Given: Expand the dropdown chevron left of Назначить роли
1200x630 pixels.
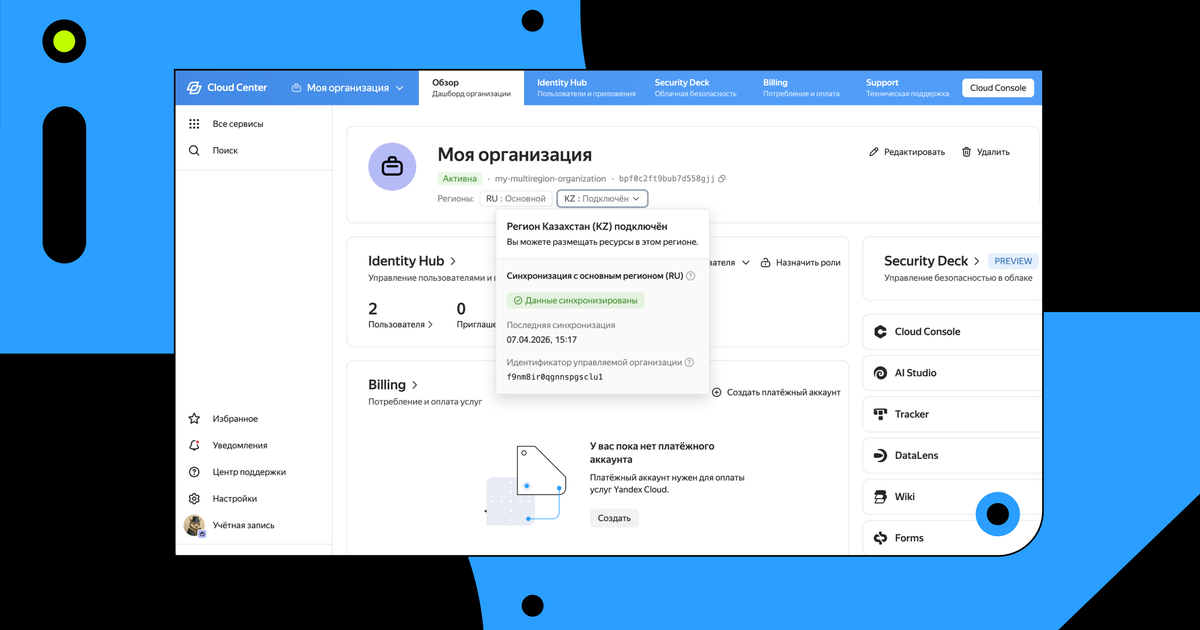Looking at the screenshot, I should pyautogui.click(x=745, y=263).
